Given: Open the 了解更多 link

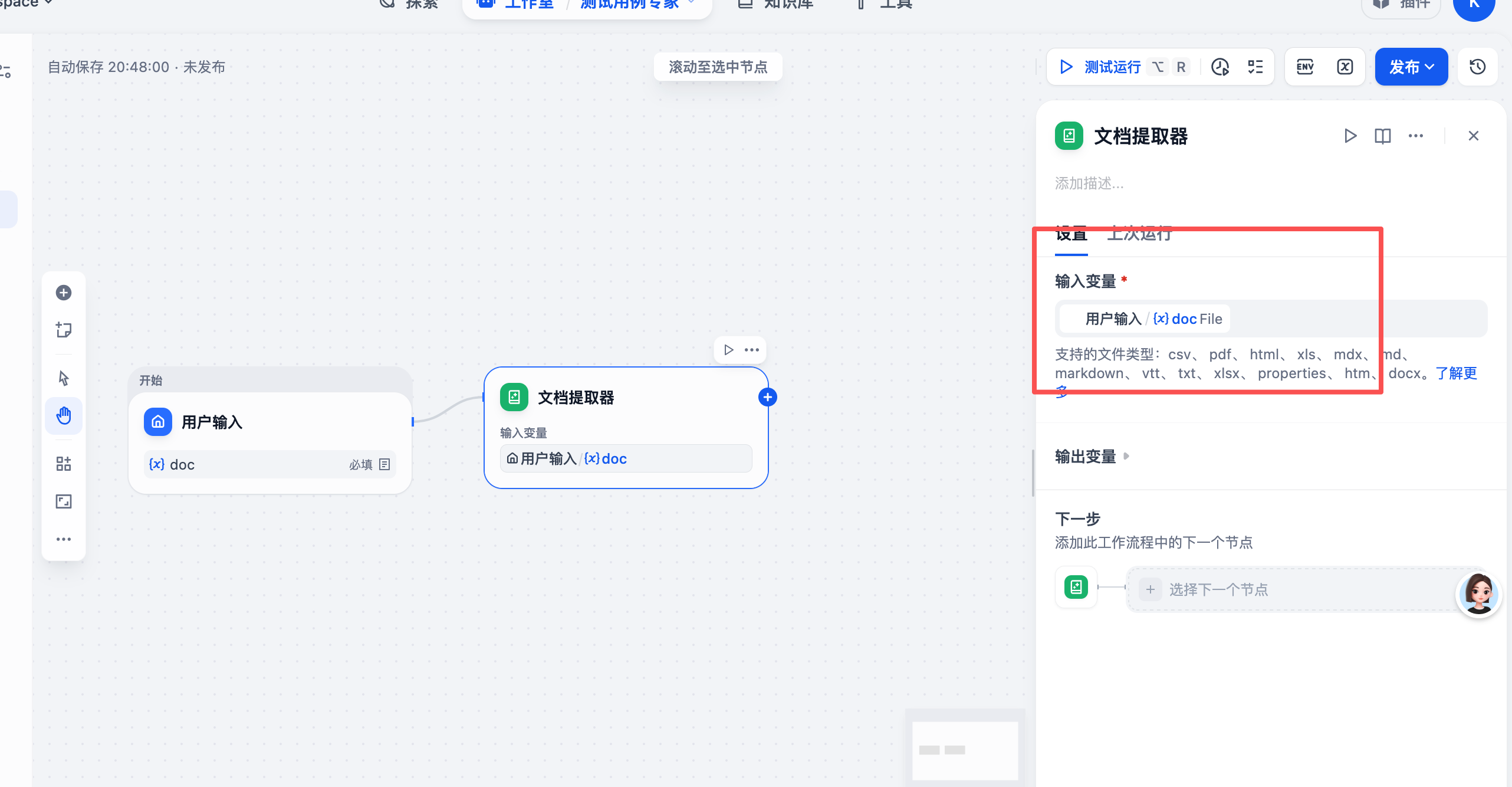Looking at the screenshot, I should tap(1456, 373).
